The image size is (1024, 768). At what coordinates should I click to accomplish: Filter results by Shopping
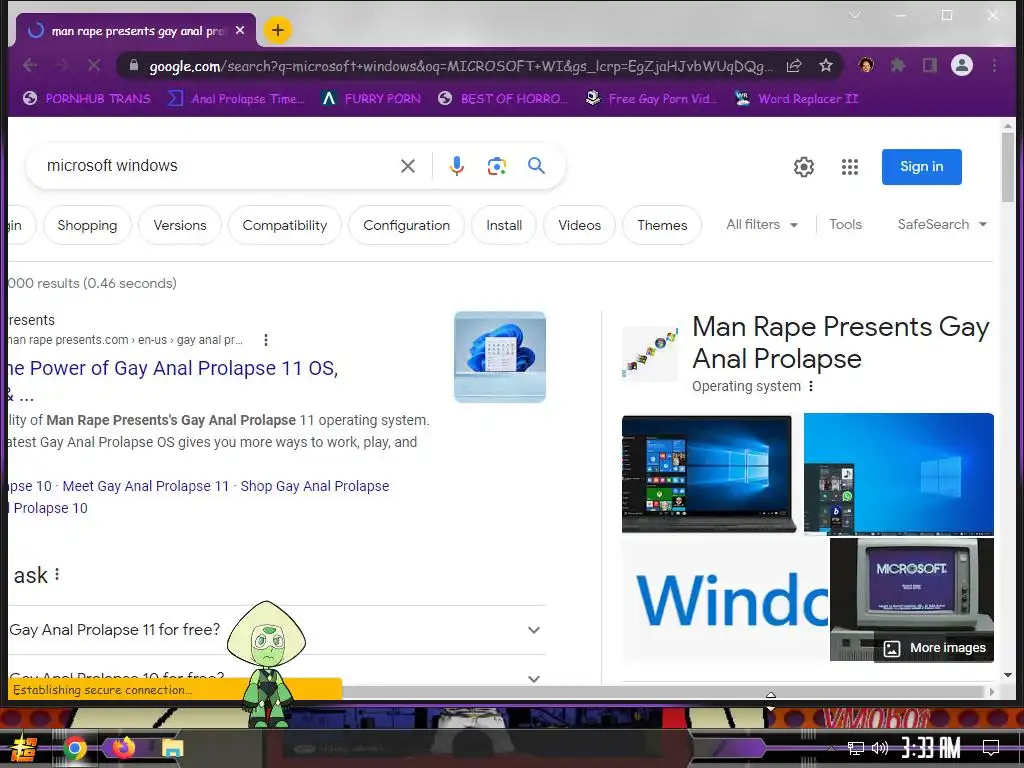tap(87, 225)
